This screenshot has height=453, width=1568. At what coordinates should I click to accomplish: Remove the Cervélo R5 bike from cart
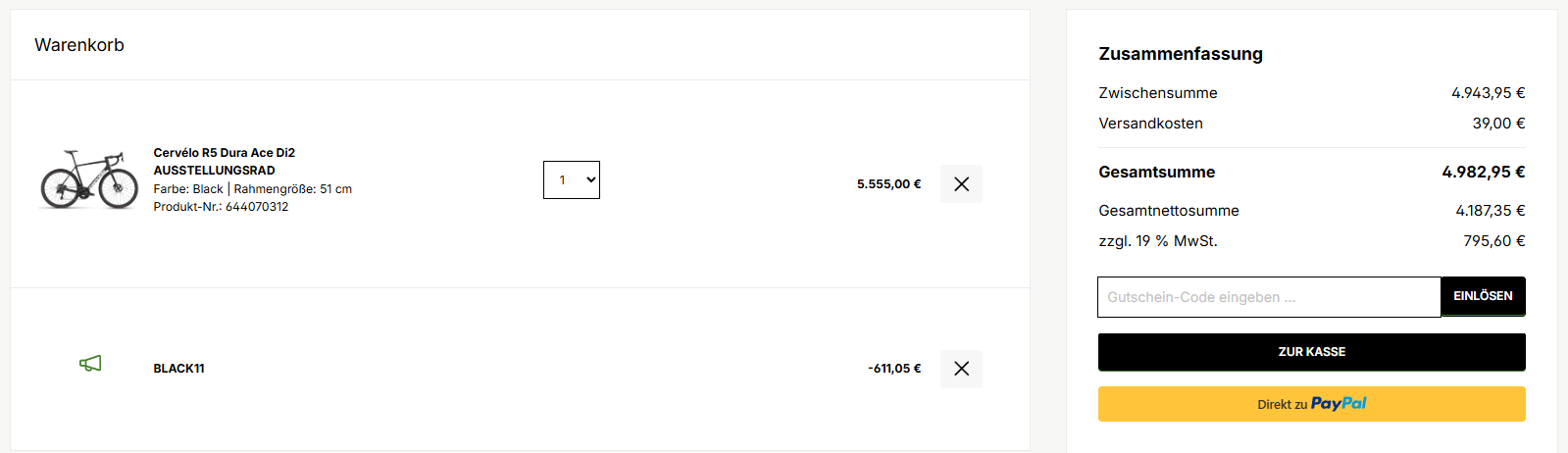961,184
